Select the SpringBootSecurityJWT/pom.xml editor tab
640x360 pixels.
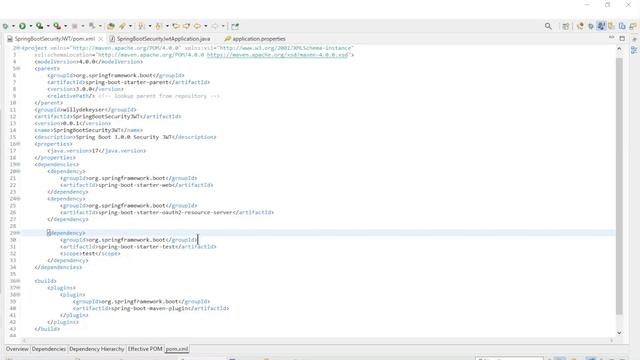point(55,39)
